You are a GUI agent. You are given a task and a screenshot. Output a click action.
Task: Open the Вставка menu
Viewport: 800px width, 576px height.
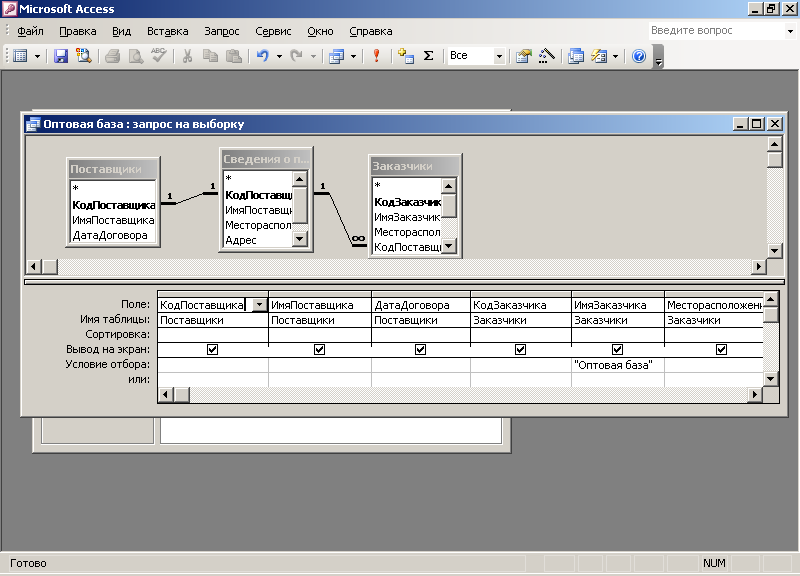167,31
